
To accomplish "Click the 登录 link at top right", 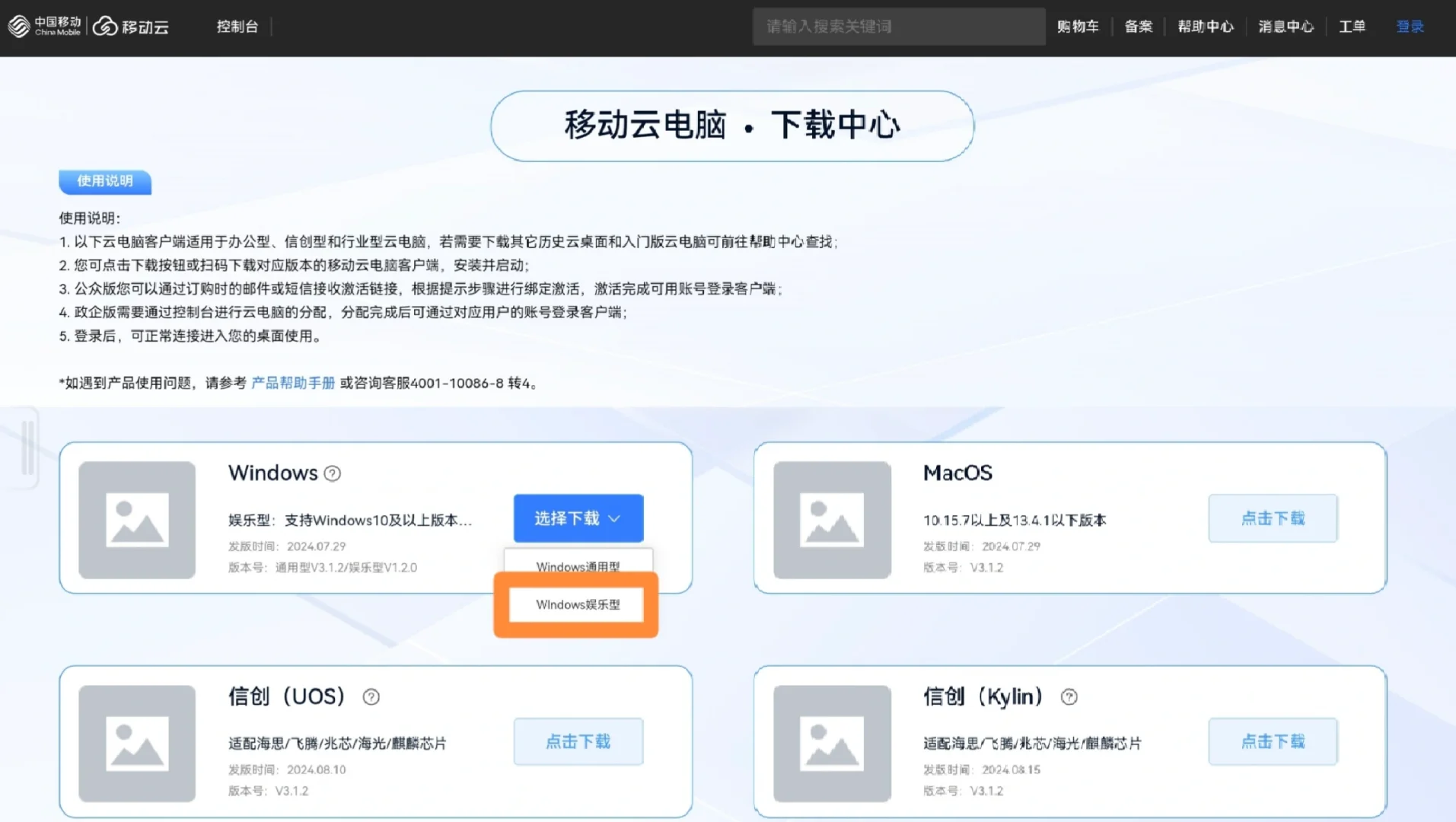I will (1410, 26).
